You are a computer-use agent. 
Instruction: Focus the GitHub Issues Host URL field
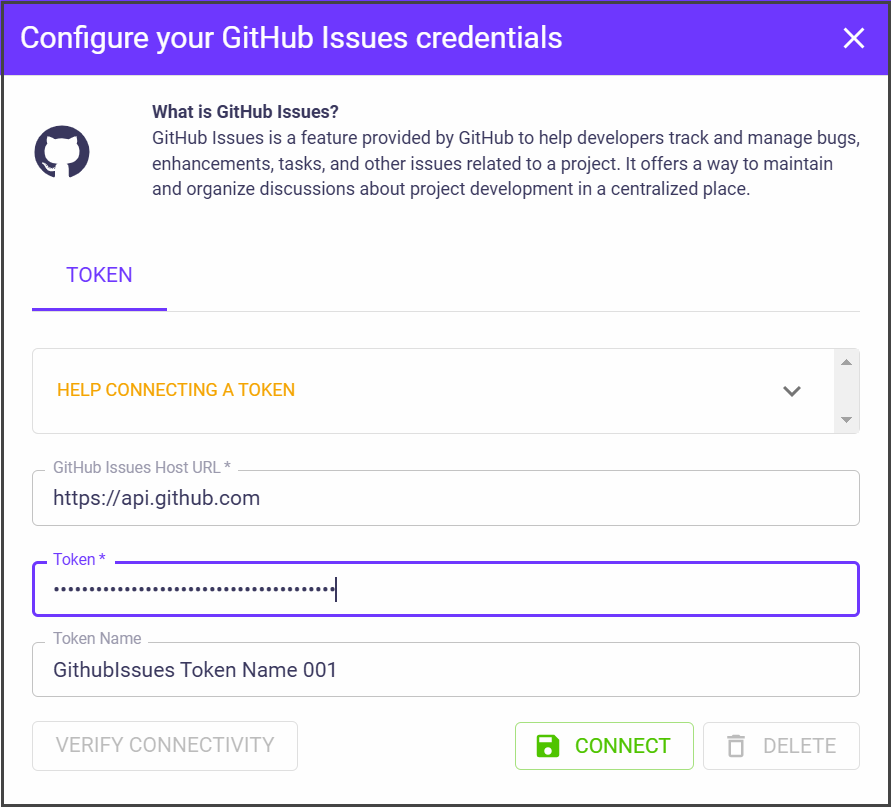click(445, 498)
